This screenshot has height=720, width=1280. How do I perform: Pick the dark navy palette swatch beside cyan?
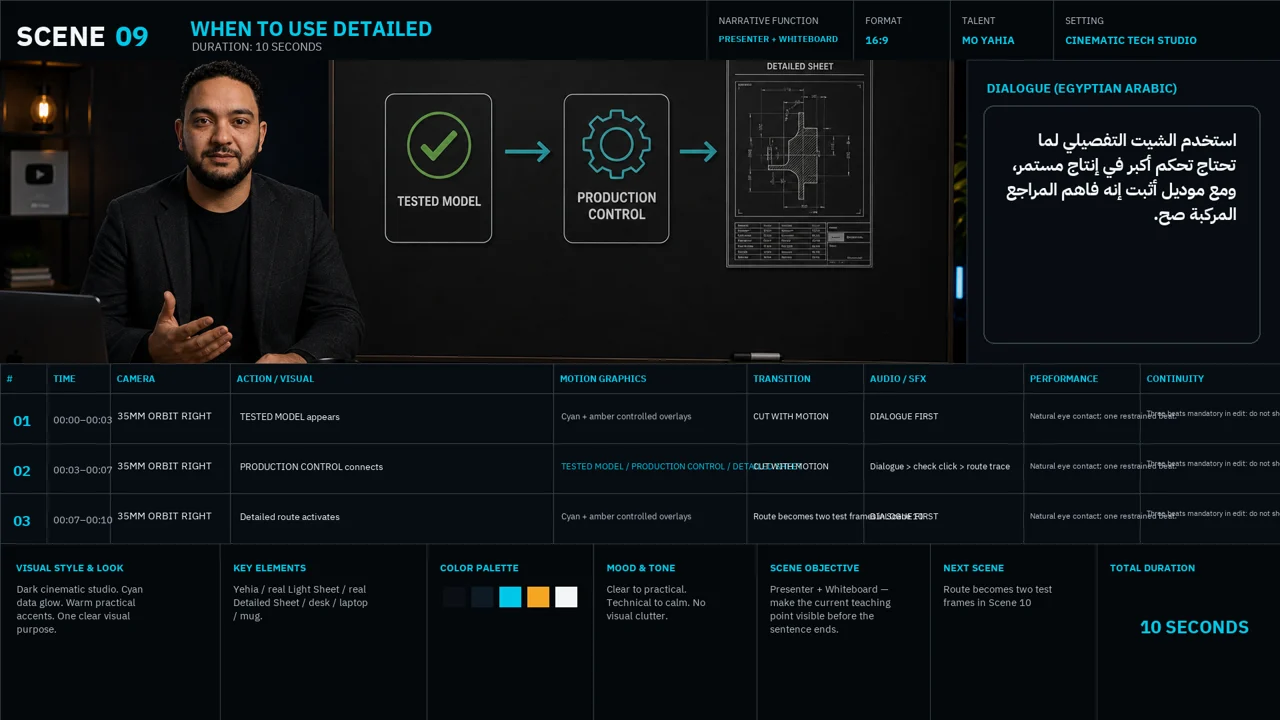tap(482, 597)
